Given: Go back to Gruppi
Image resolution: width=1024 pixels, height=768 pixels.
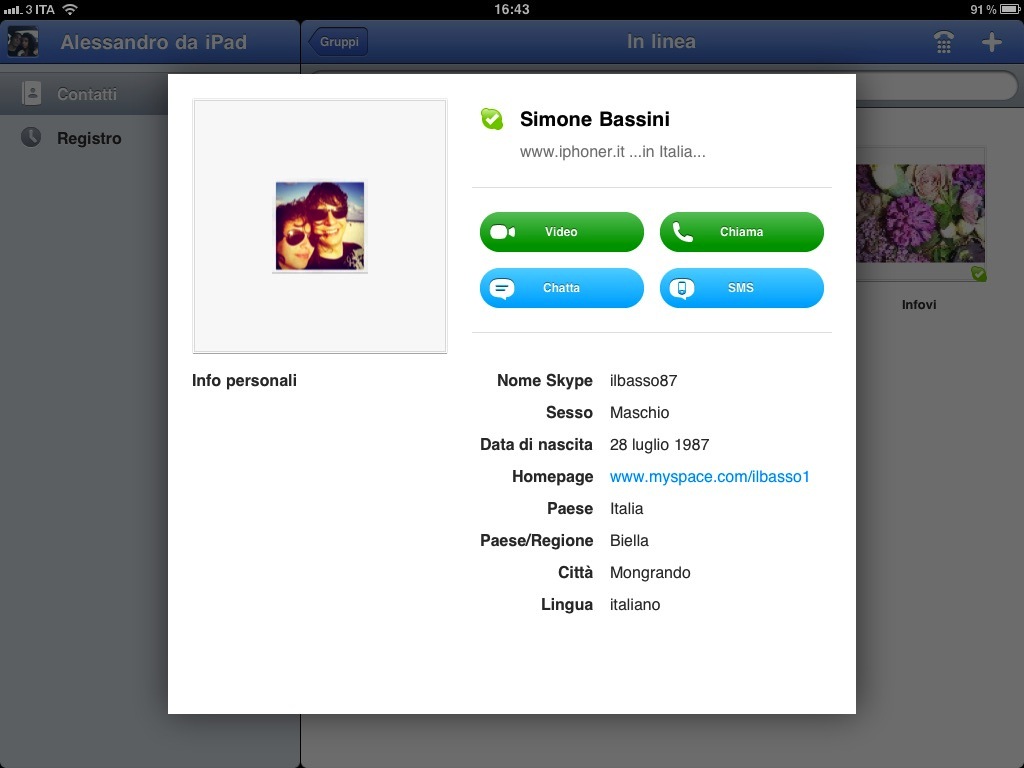Looking at the screenshot, I should tap(338, 42).
